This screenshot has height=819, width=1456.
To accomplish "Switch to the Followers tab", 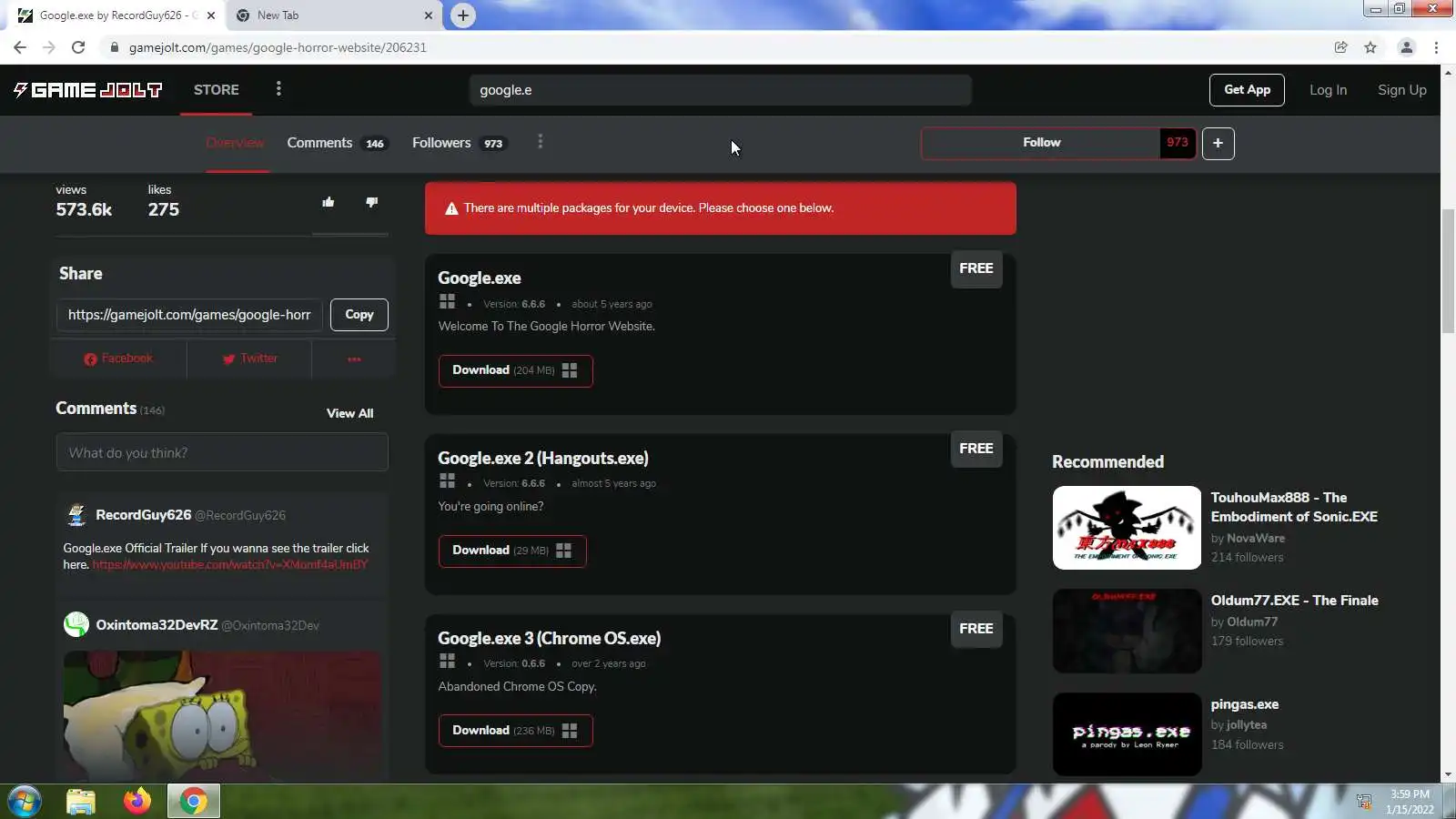I will (459, 143).
